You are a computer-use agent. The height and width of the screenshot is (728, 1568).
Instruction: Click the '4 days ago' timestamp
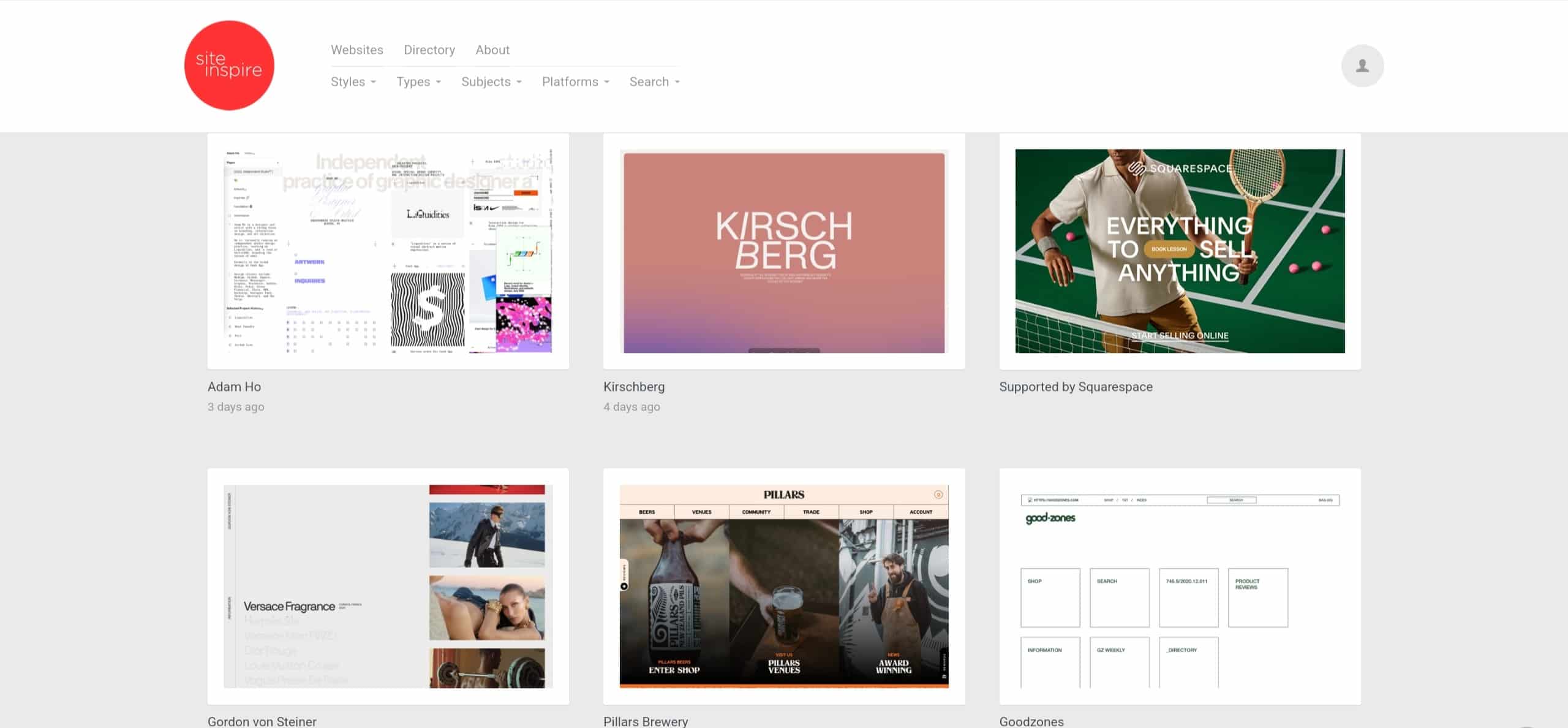pyautogui.click(x=631, y=407)
